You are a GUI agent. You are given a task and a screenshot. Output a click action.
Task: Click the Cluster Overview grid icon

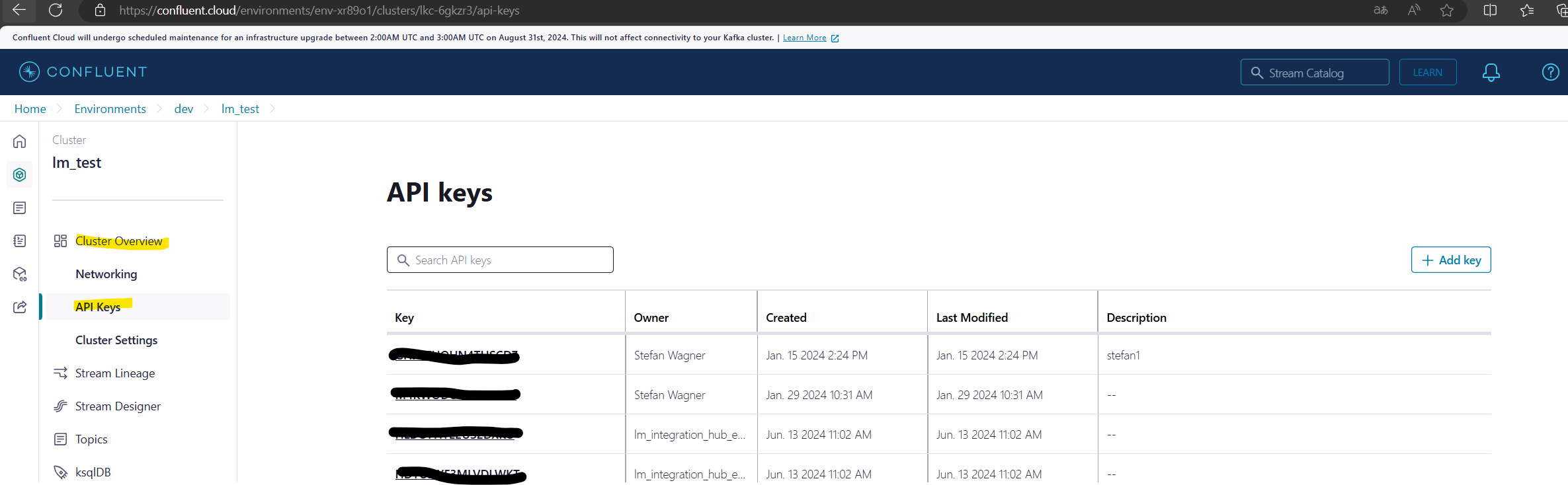point(60,241)
